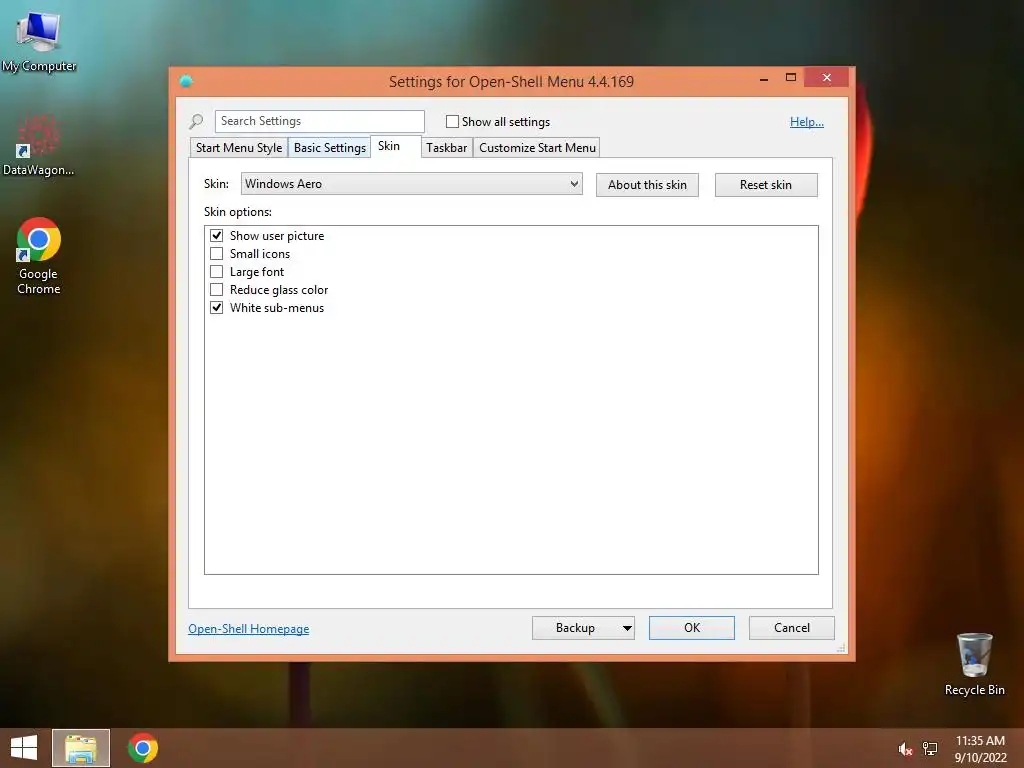Viewport: 1024px width, 768px height.
Task: Open the Help link
Action: click(807, 121)
